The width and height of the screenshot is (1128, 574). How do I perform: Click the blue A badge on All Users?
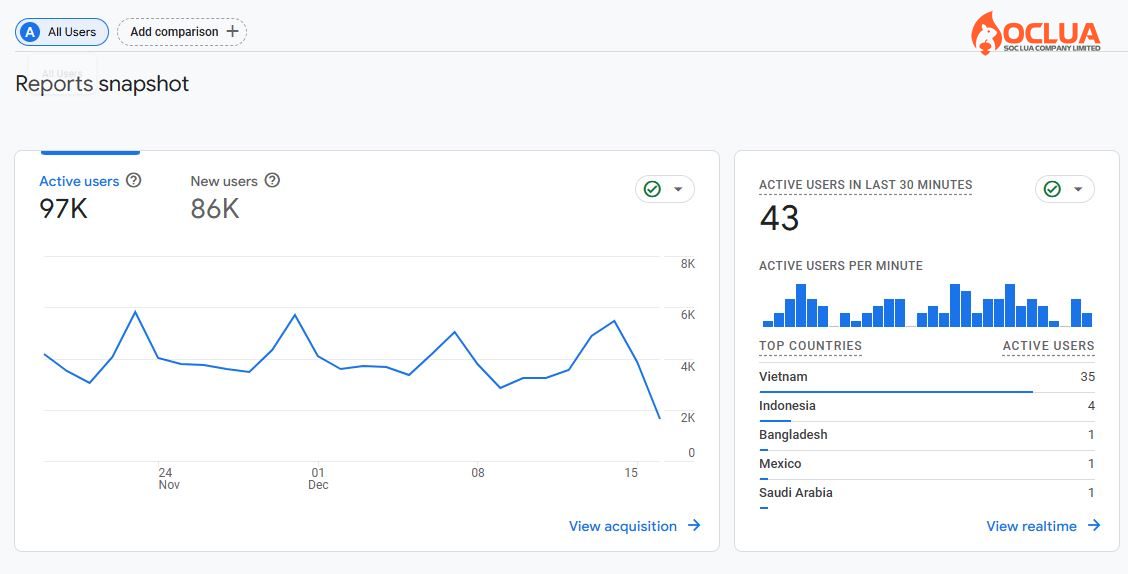coord(30,32)
